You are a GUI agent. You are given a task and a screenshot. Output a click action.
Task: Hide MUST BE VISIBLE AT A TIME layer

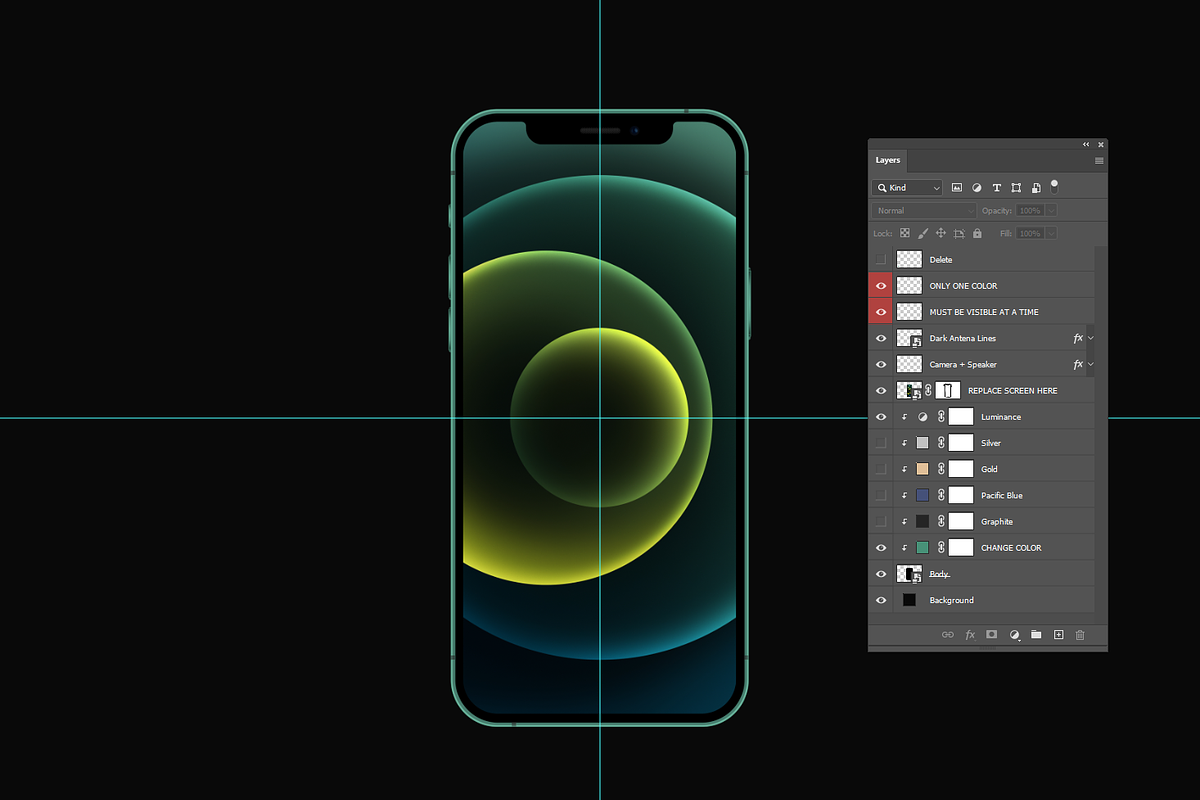[x=881, y=312]
